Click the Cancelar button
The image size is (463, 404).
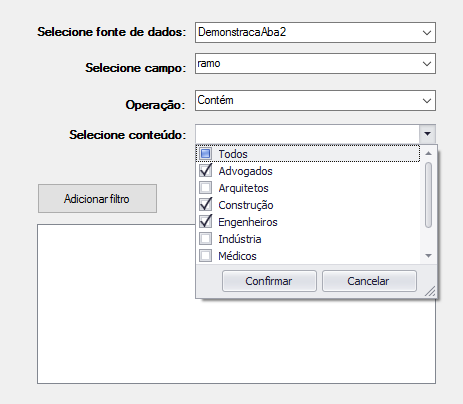click(369, 281)
